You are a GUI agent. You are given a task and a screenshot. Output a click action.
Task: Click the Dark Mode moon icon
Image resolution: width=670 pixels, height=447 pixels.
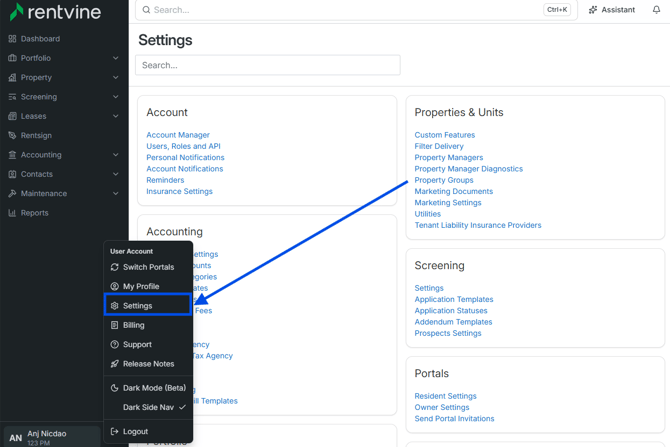(x=115, y=388)
